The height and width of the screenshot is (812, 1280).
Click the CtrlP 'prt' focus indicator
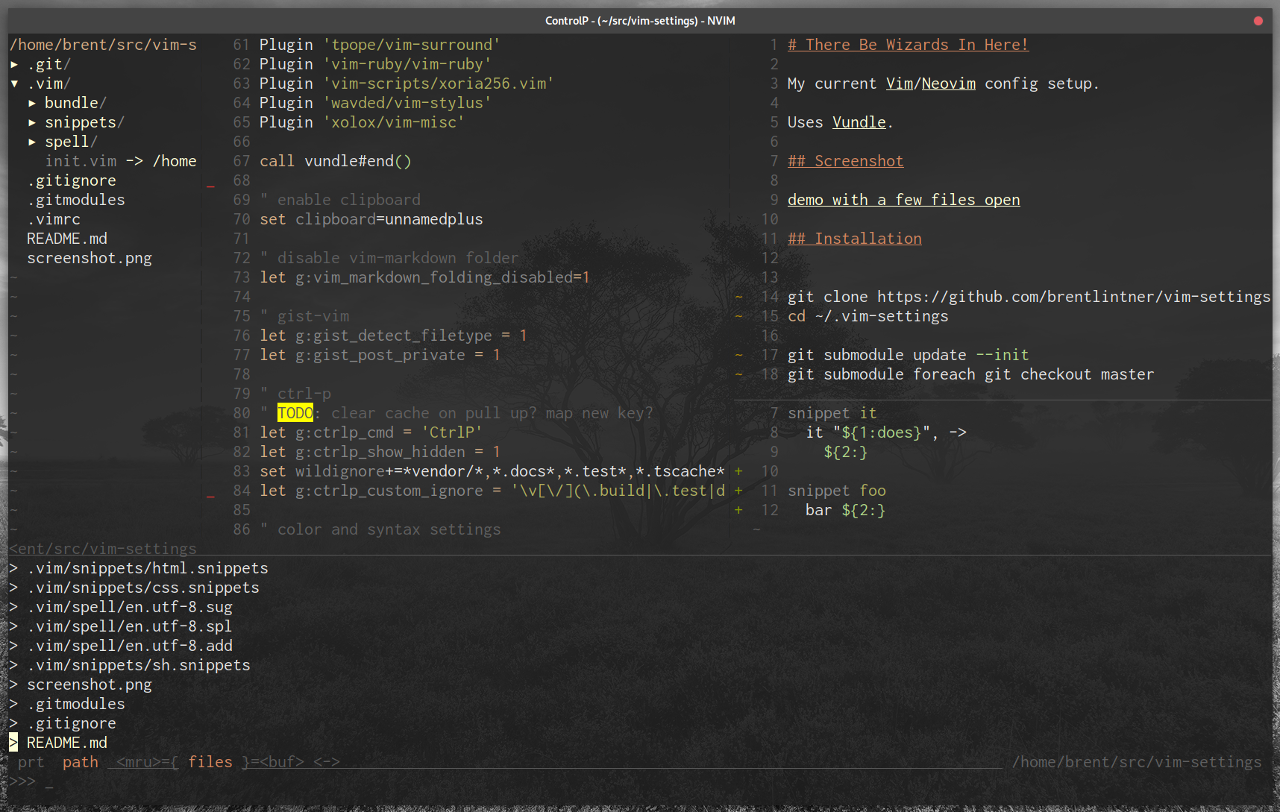click(x=31, y=762)
